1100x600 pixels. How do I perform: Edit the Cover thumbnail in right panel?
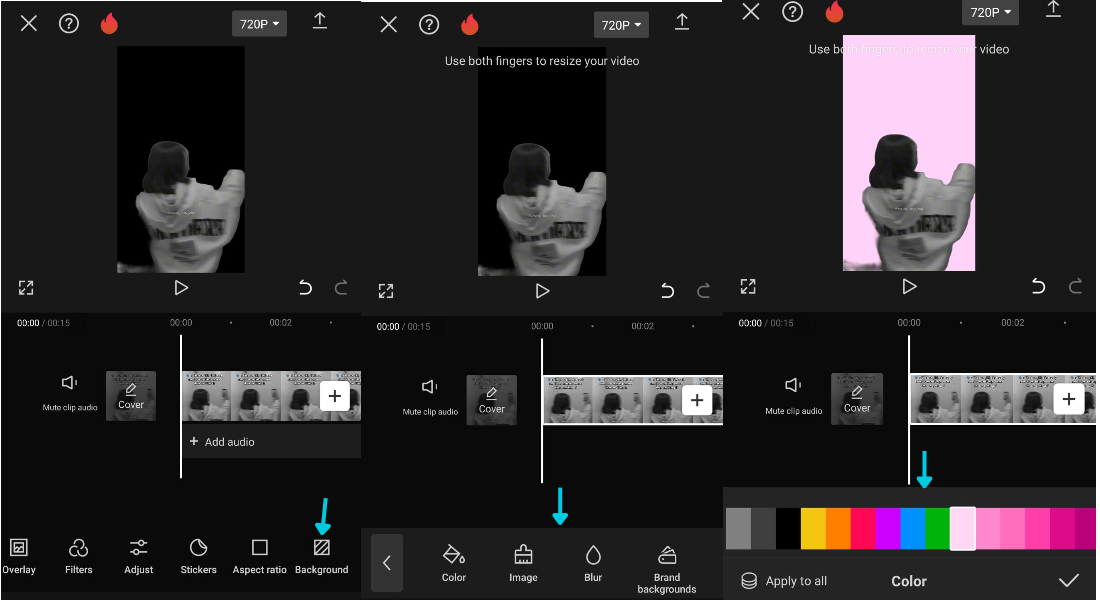coord(857,399)
